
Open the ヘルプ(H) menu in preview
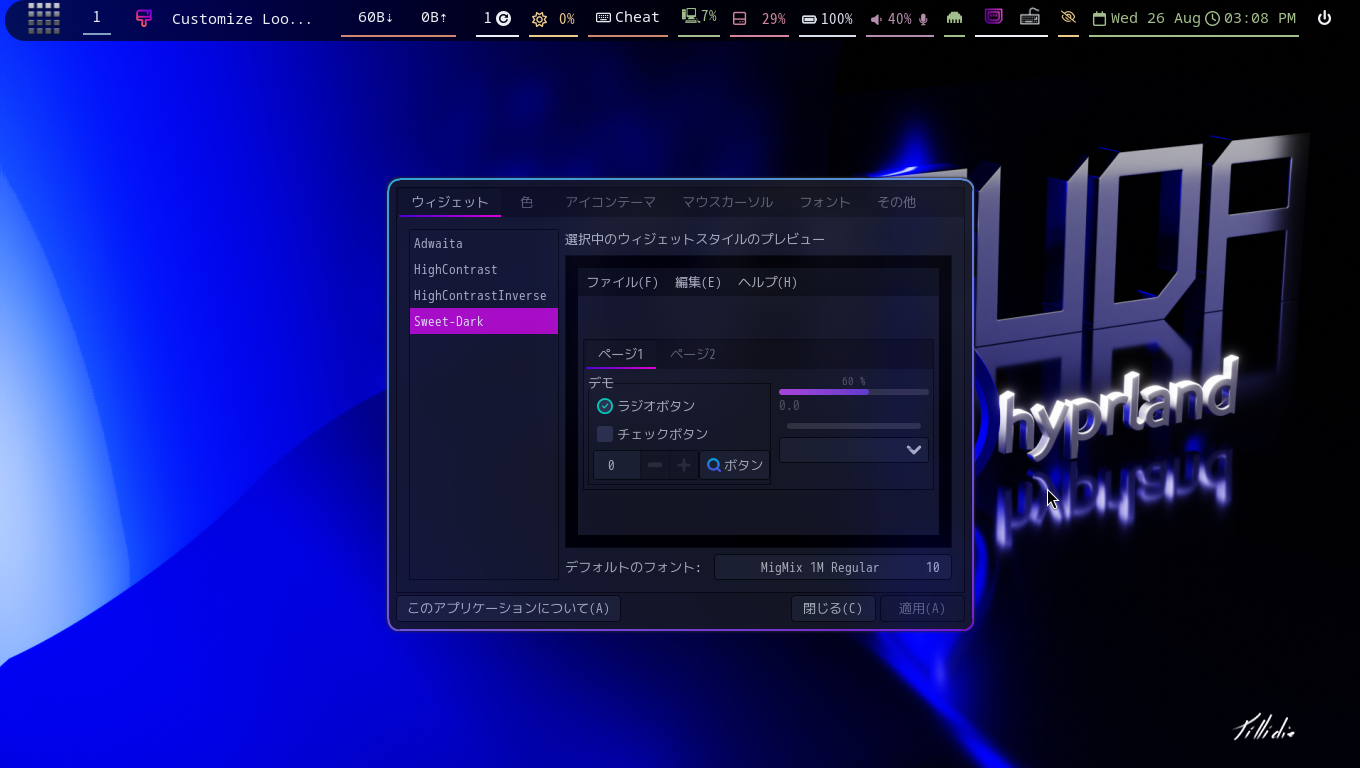pos(768,282)
